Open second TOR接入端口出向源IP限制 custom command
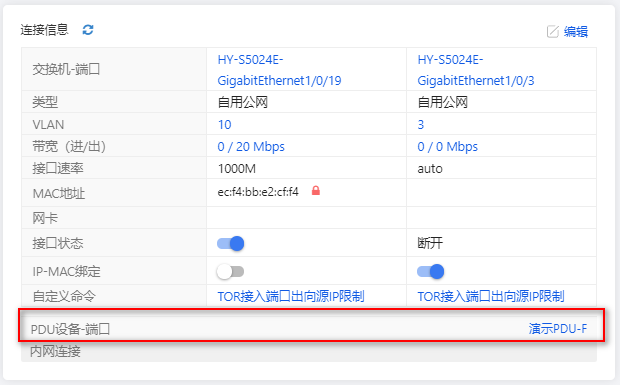The height and width of the screenshot is (385, 620). (491, 296)
